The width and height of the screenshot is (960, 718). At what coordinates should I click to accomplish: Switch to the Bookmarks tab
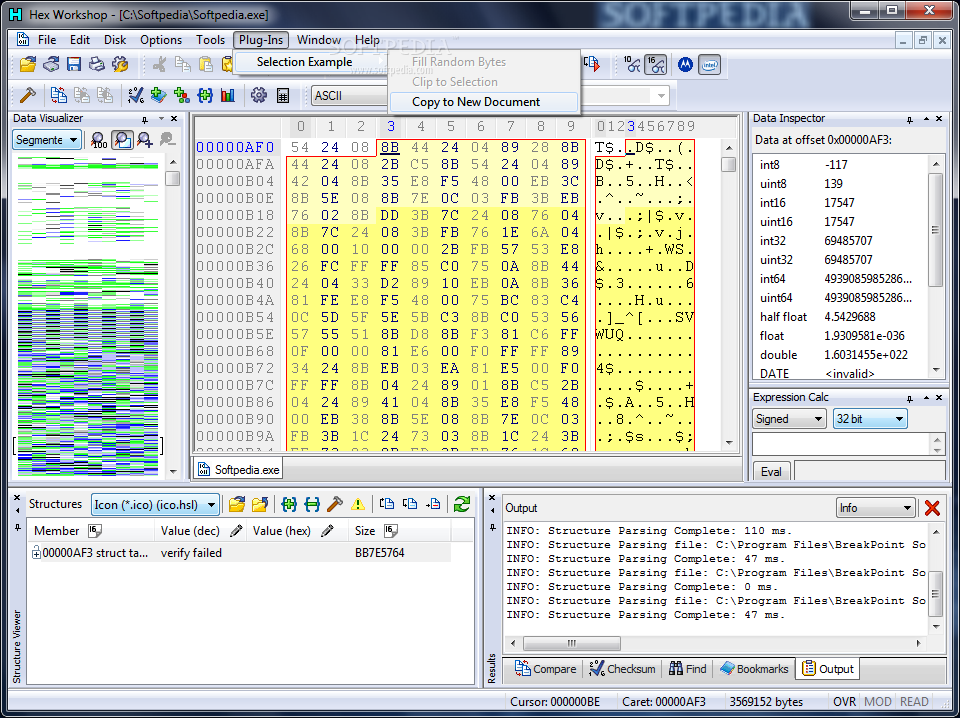[755, 669]
